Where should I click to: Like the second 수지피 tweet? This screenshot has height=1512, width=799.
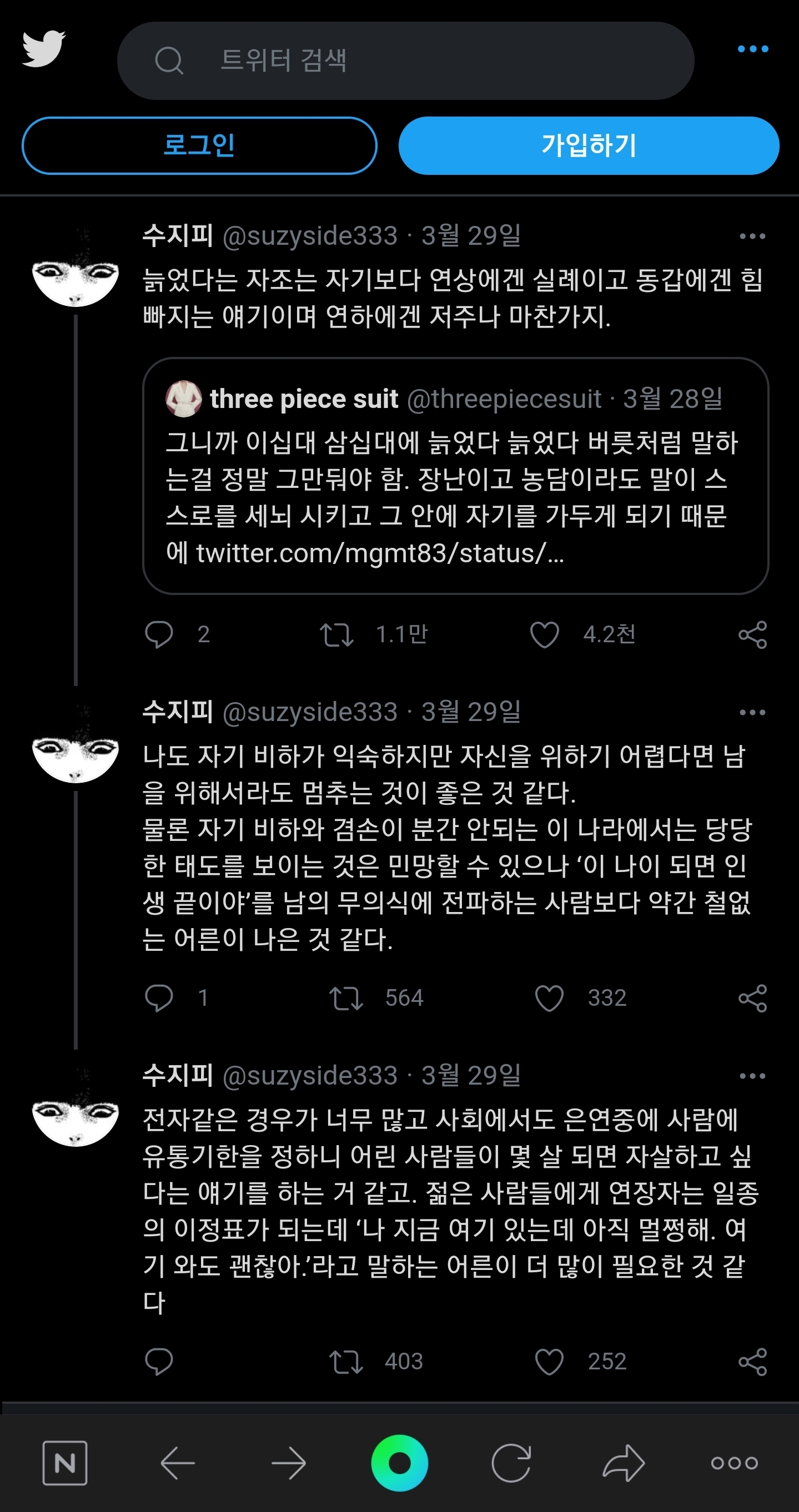pyautogui.click(x=549, y=998)
